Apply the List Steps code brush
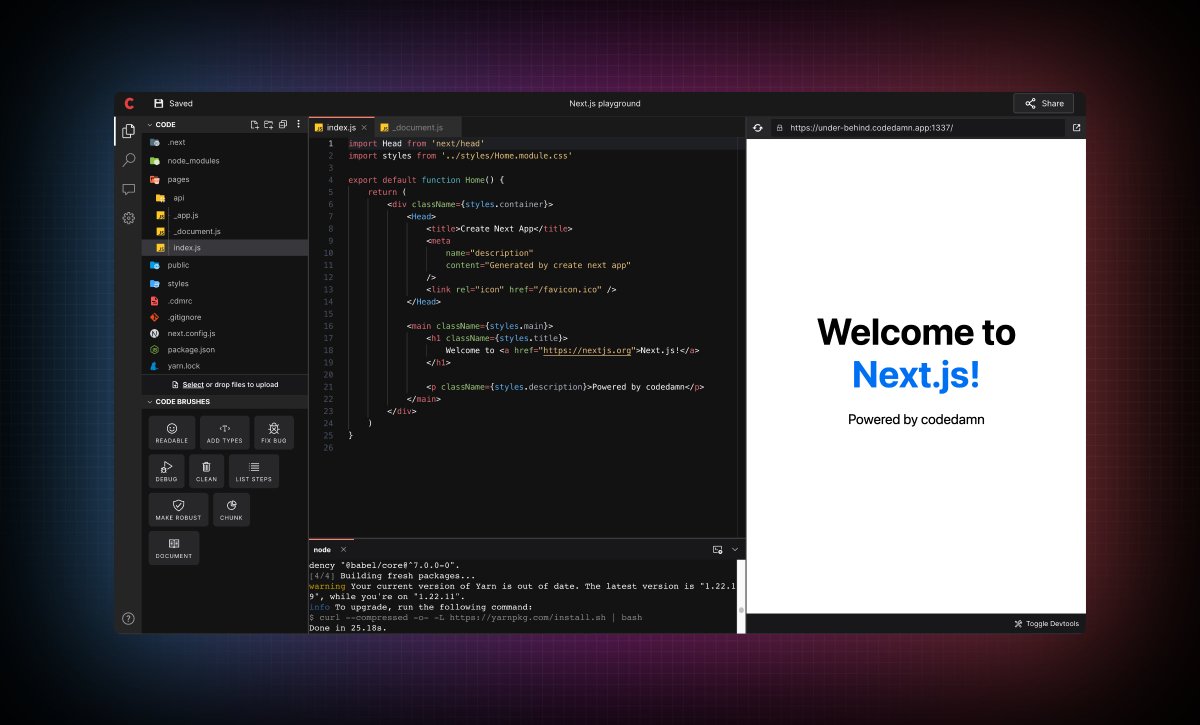 [x=254, y=471]
